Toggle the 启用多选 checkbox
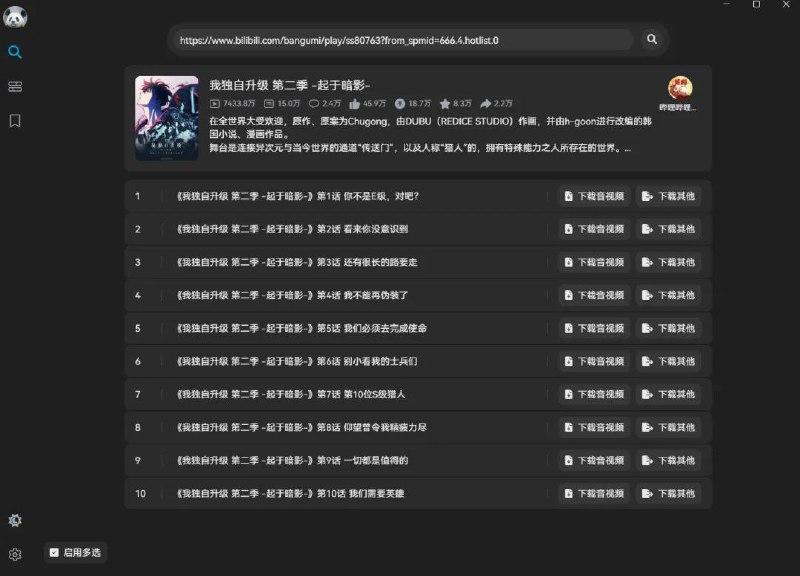Screen dimensions: 800x576 coord(75,553)
